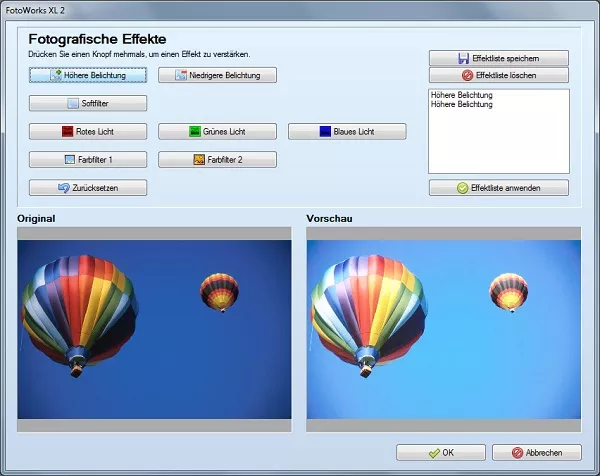600x476 pixels.
Task: Click the green checkmark on OK
Action: pyautogui.click(x=434, y=453)
